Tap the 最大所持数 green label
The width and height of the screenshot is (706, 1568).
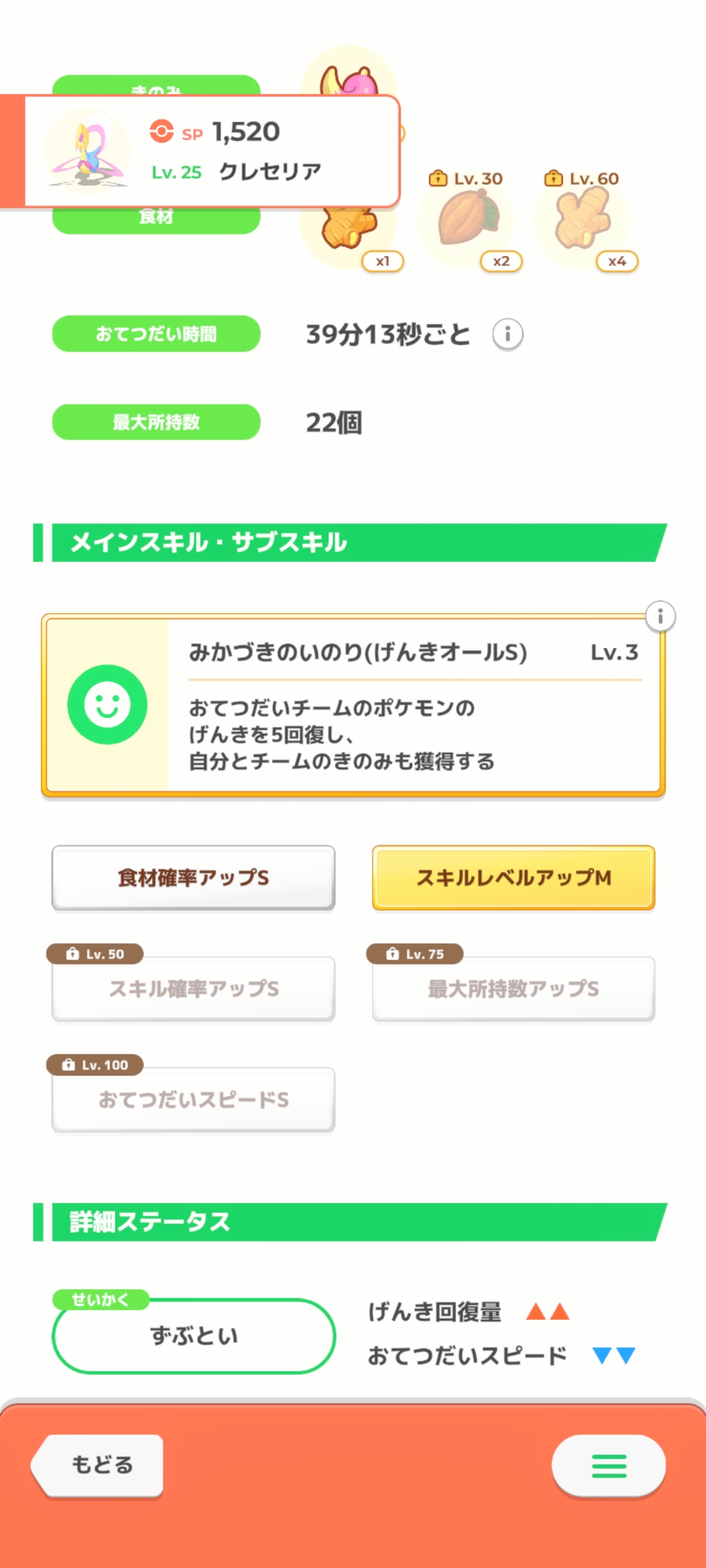156,422
